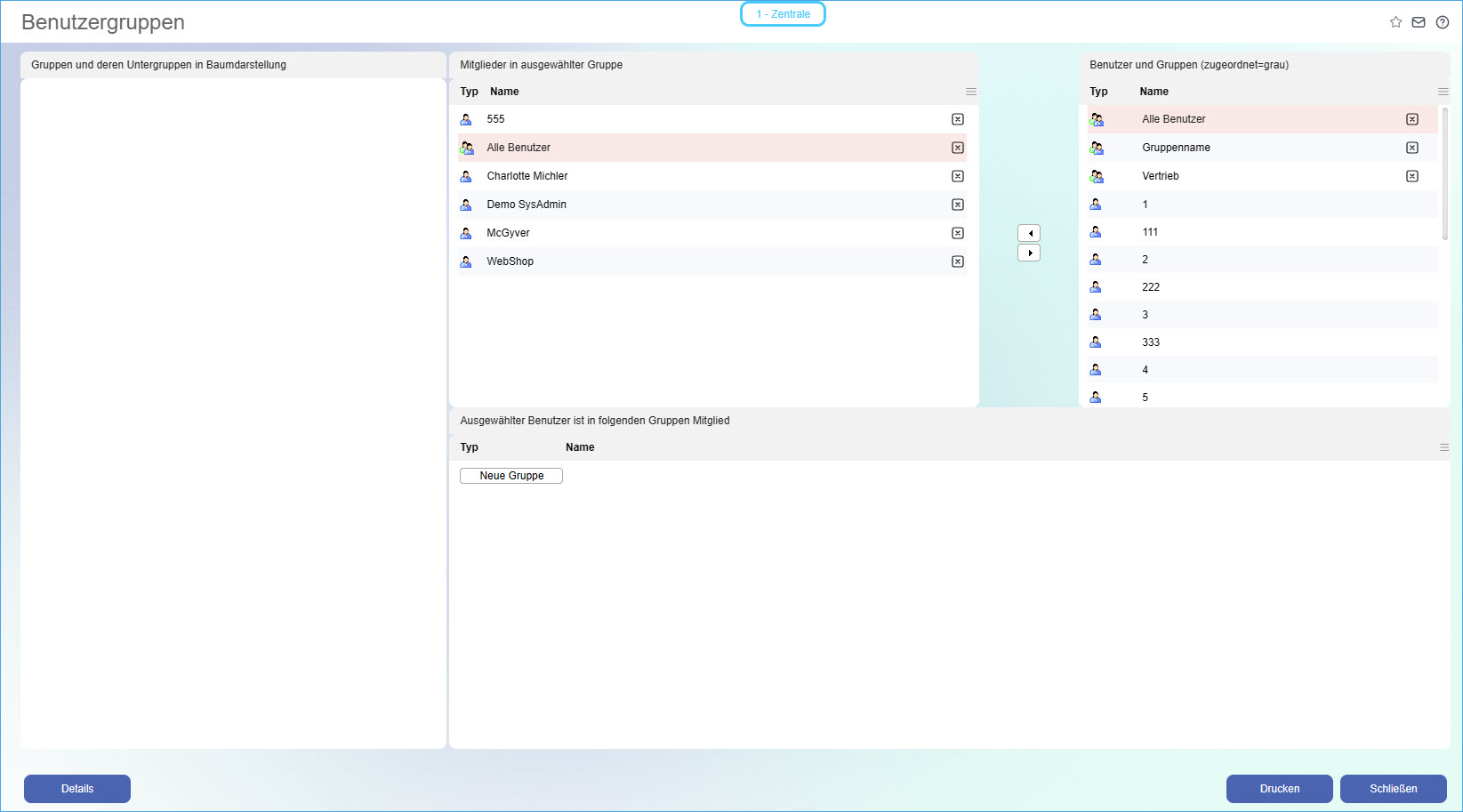Click the delete icon for Vertrieb group
This screenshot has width=1463, height=812.
(1412, 176)
